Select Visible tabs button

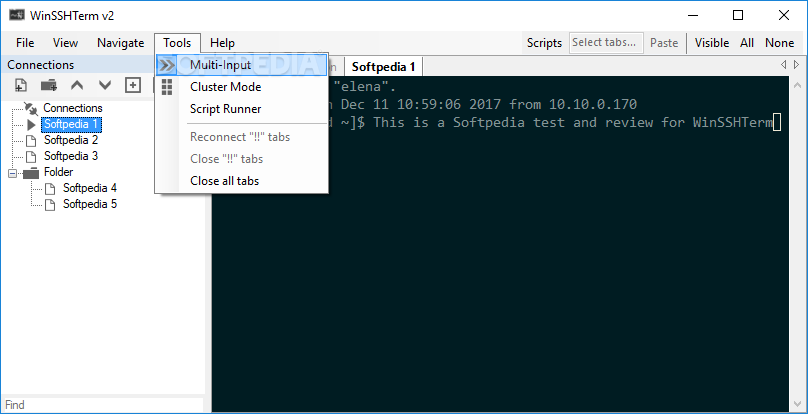coord(712,43)
